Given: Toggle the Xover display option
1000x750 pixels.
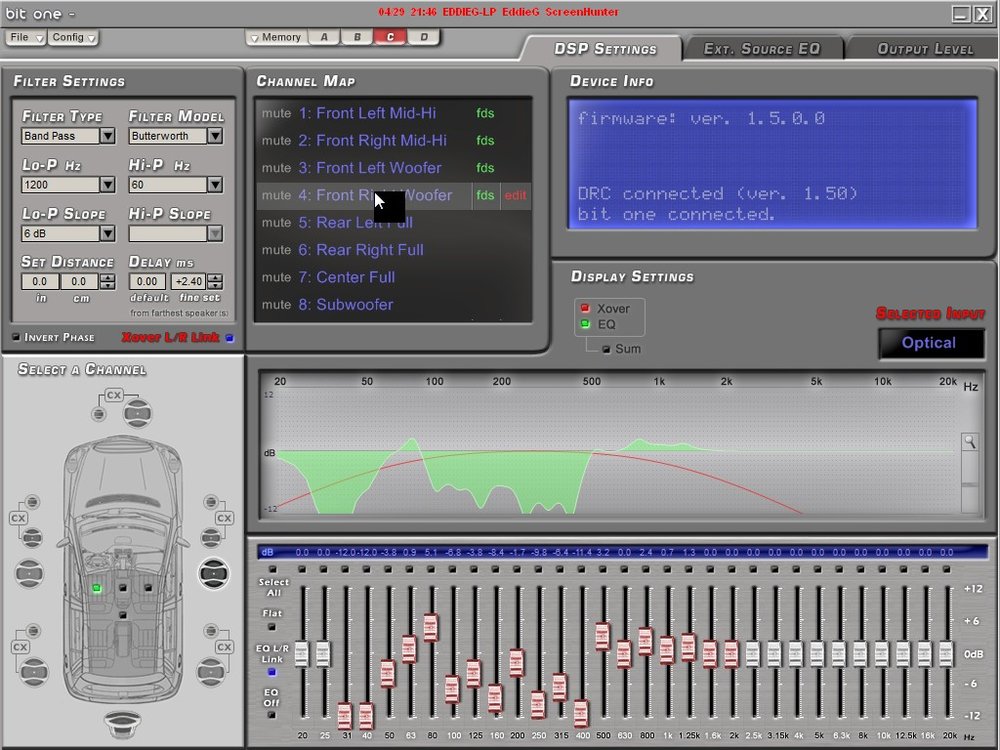Looking at the screenshot, I should click(585, 308).
